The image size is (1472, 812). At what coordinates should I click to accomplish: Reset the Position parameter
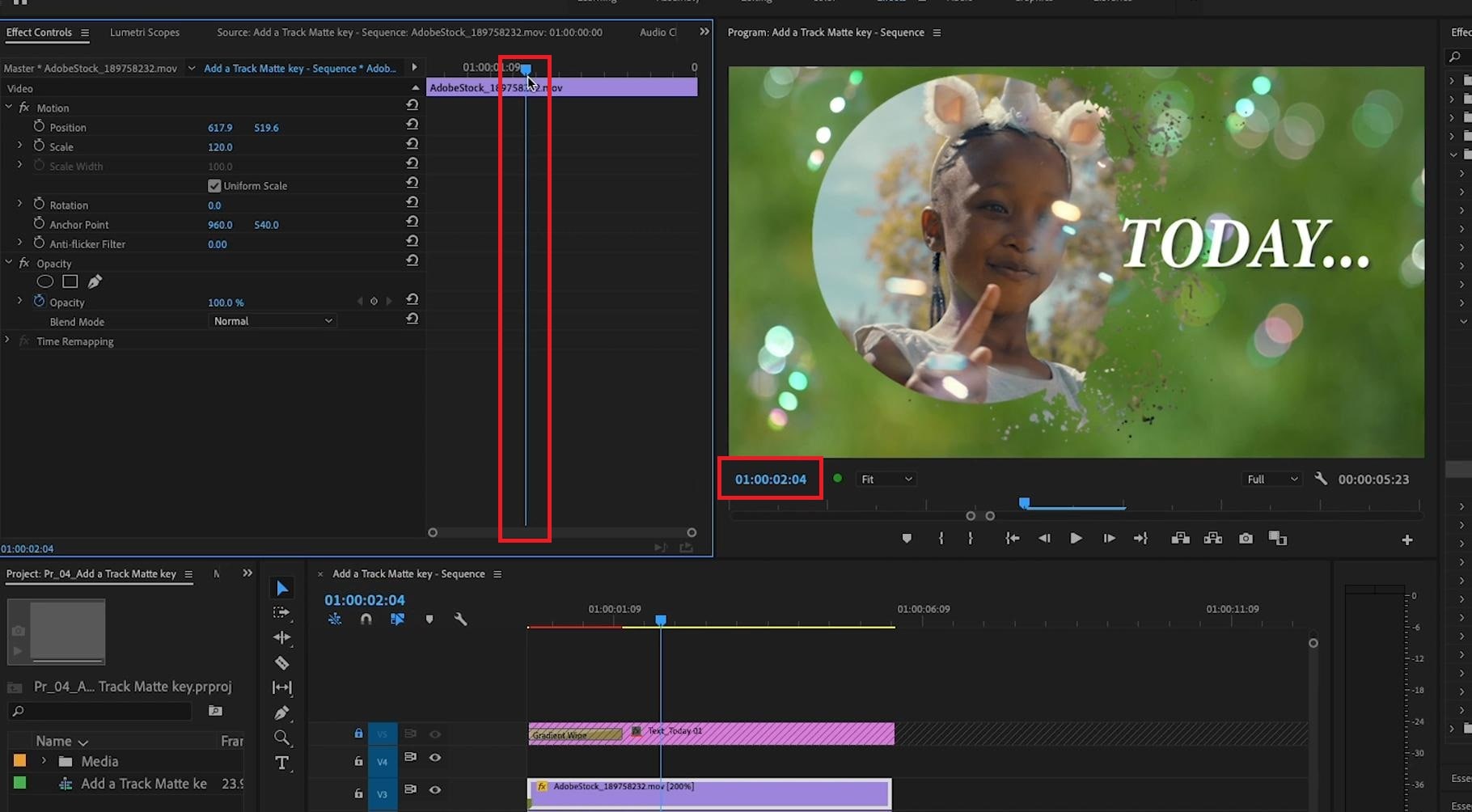tap(412, 125)
